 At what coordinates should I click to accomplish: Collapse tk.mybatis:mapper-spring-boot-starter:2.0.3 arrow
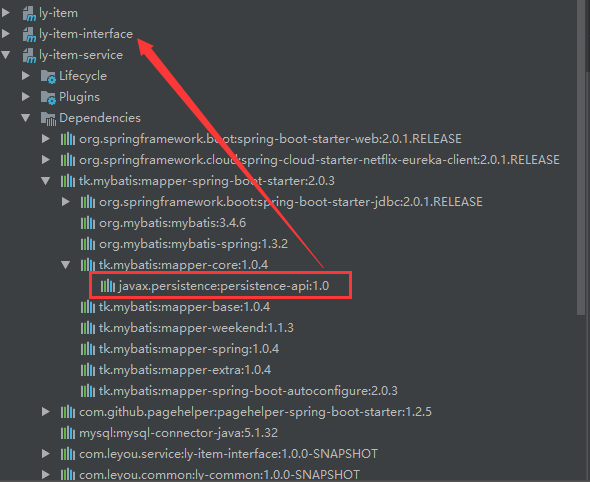pyautogui.click(x=46, y=181)
